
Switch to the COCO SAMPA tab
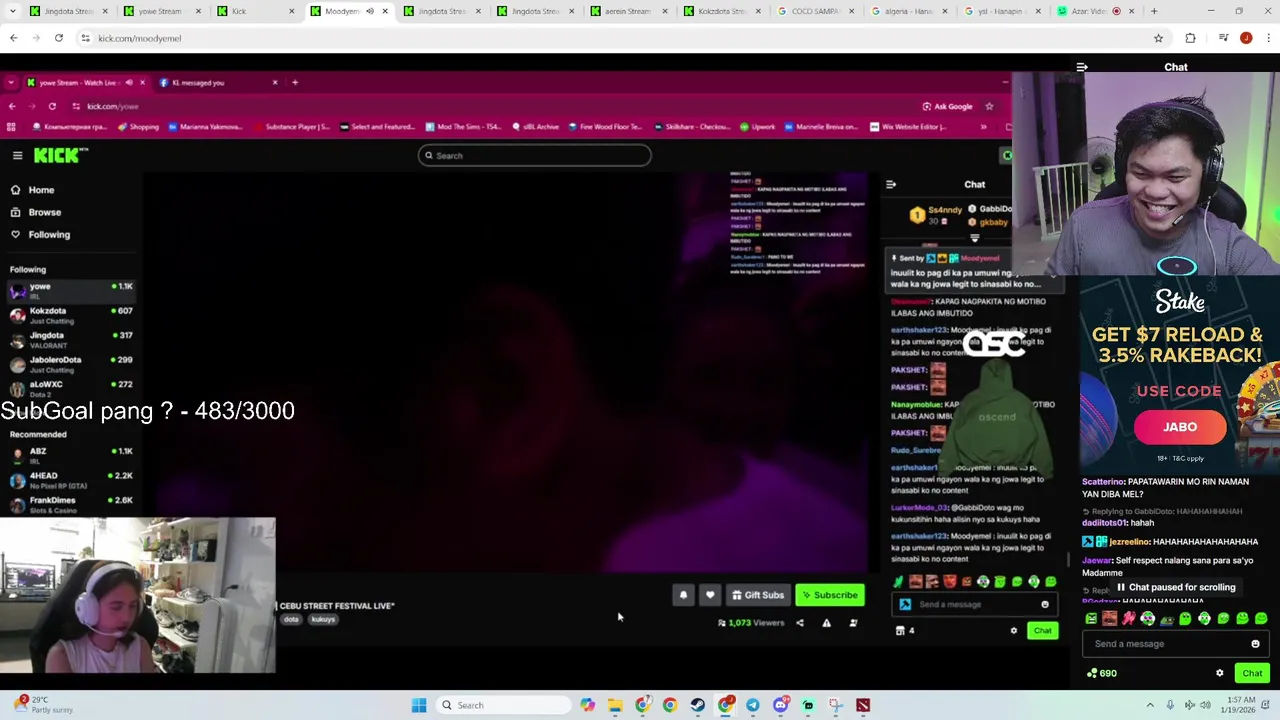click(x=815, y=11)
